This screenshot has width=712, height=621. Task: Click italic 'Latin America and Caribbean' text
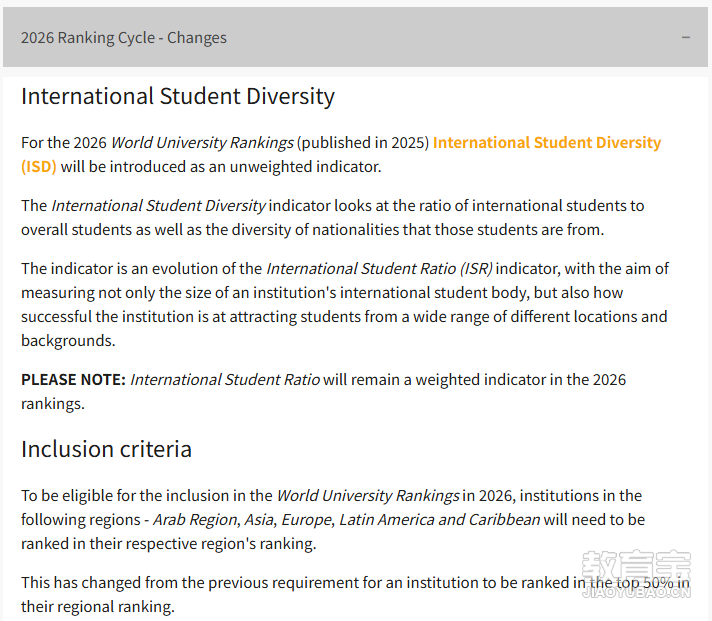(x=440, y=520)
